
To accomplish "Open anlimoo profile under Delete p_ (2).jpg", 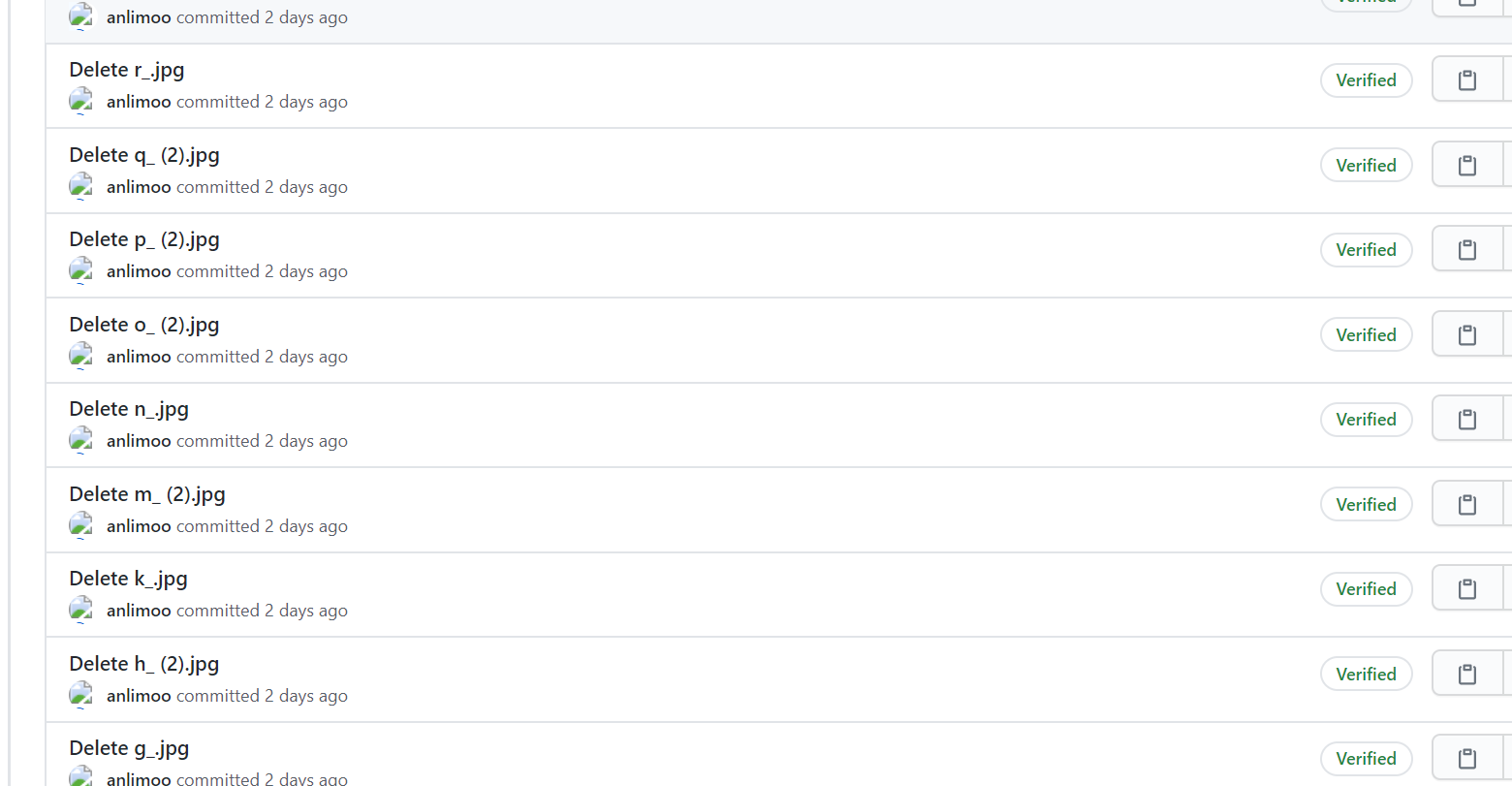I will (x=139, y=271).
